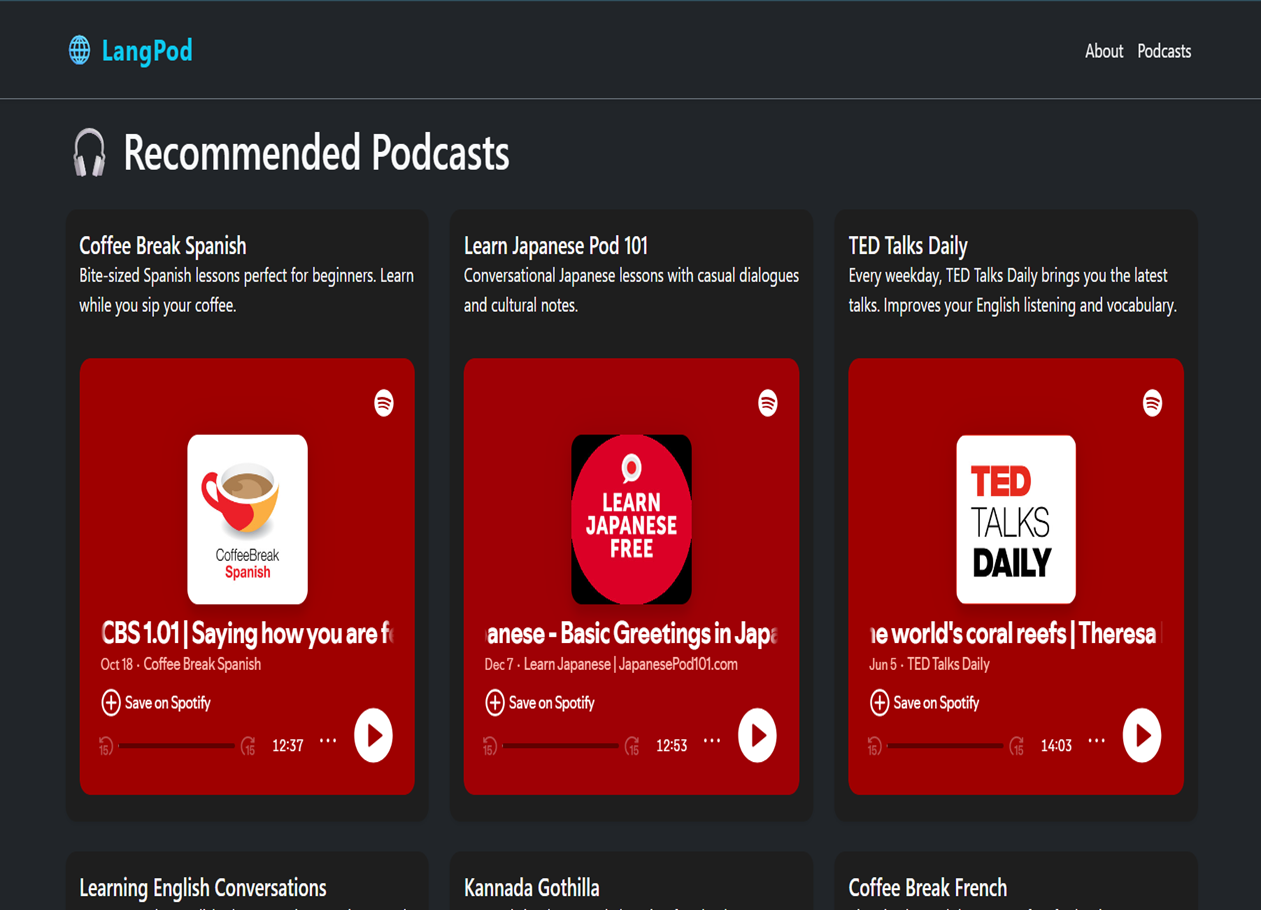Click the Coffee Break Spanish progress bar
1261x910 pixels.
click(177, 746)
